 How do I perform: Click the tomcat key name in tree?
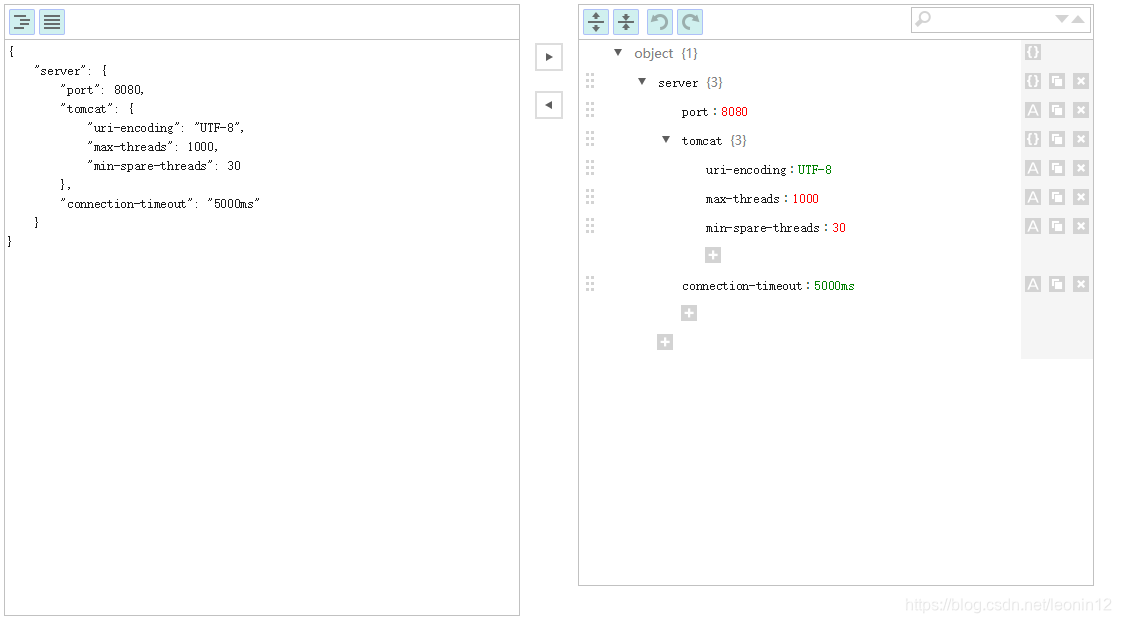701,141
